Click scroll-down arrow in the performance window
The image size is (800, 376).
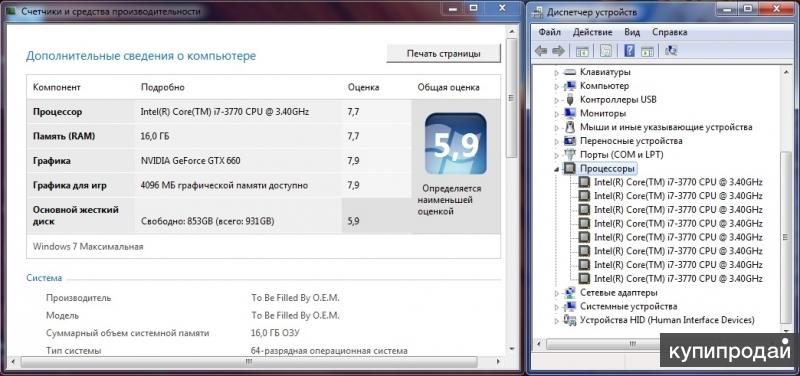tap(512, 348)
